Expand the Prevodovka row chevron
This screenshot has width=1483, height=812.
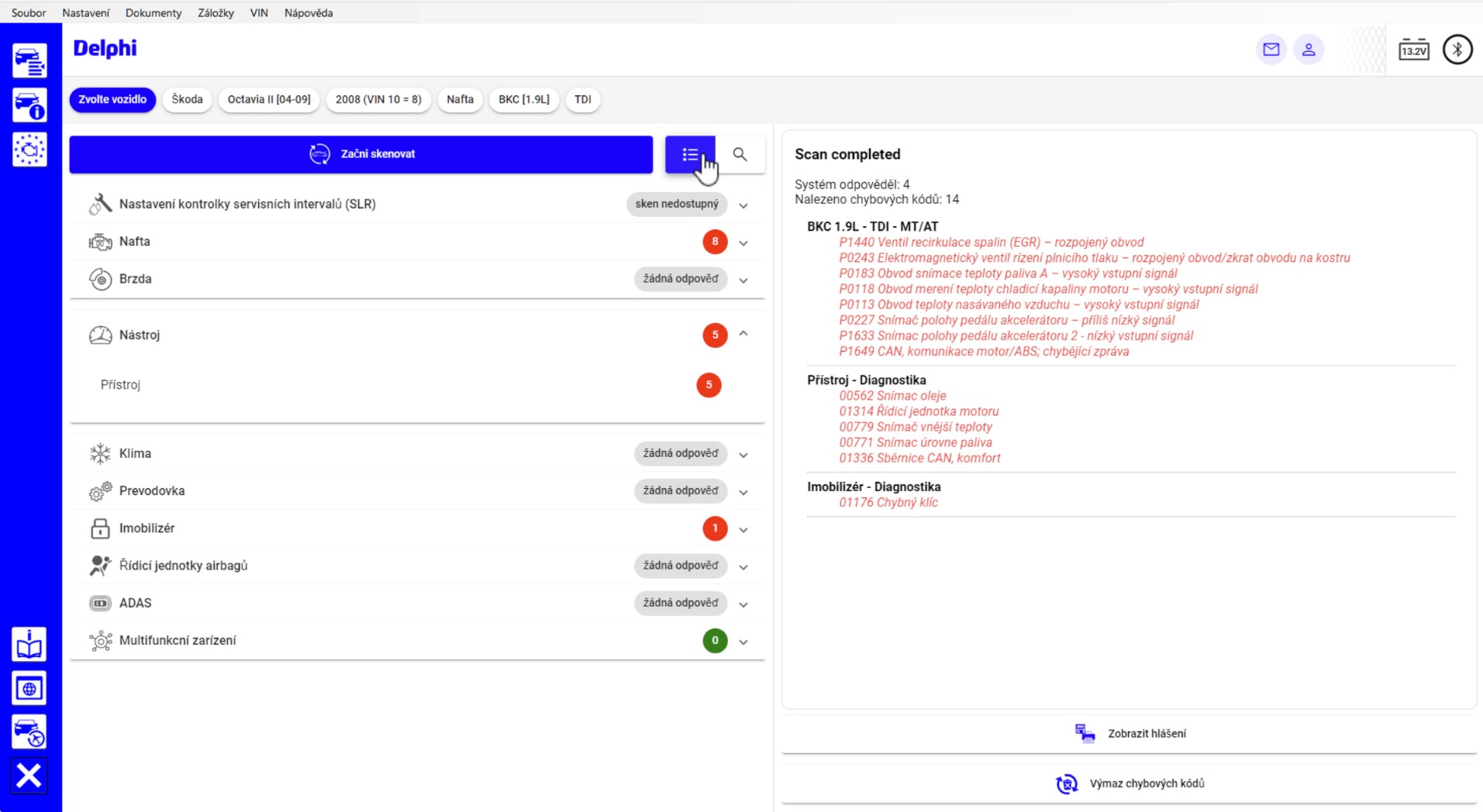(x=743, y=492)
